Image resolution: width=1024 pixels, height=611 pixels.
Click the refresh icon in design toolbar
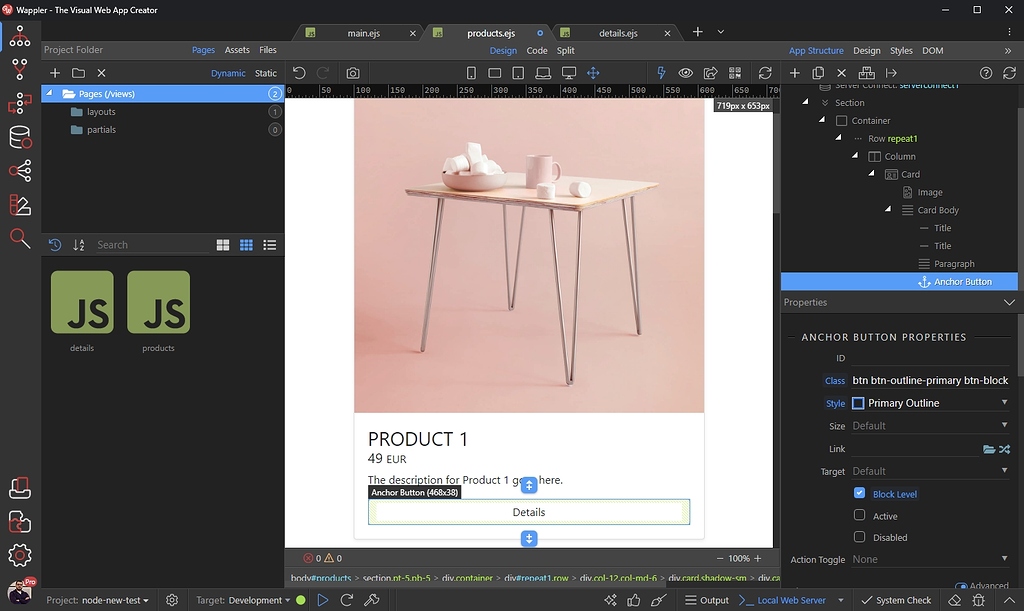tap(765, 73)
